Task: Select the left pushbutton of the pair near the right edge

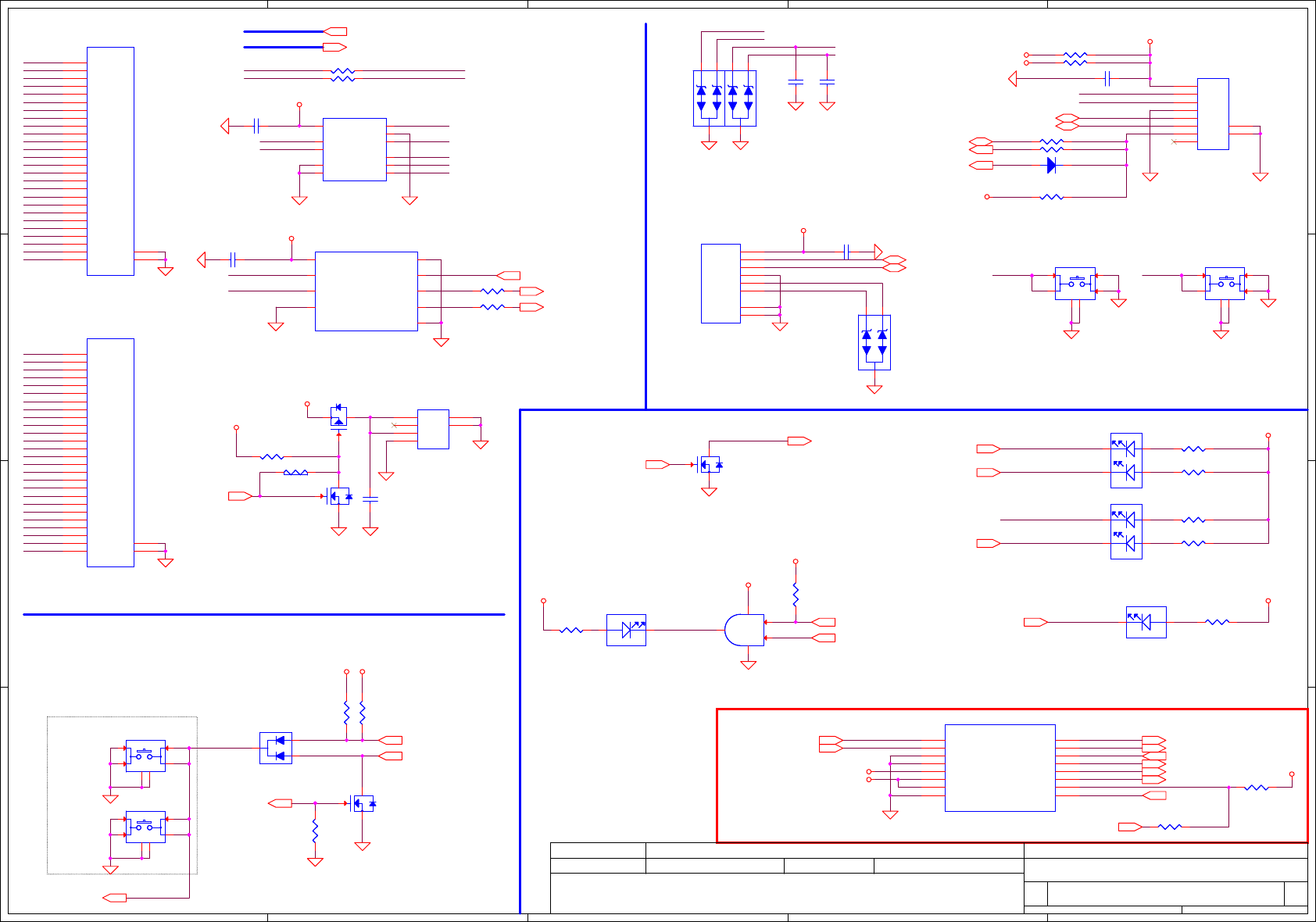Action: (1075, 284)
